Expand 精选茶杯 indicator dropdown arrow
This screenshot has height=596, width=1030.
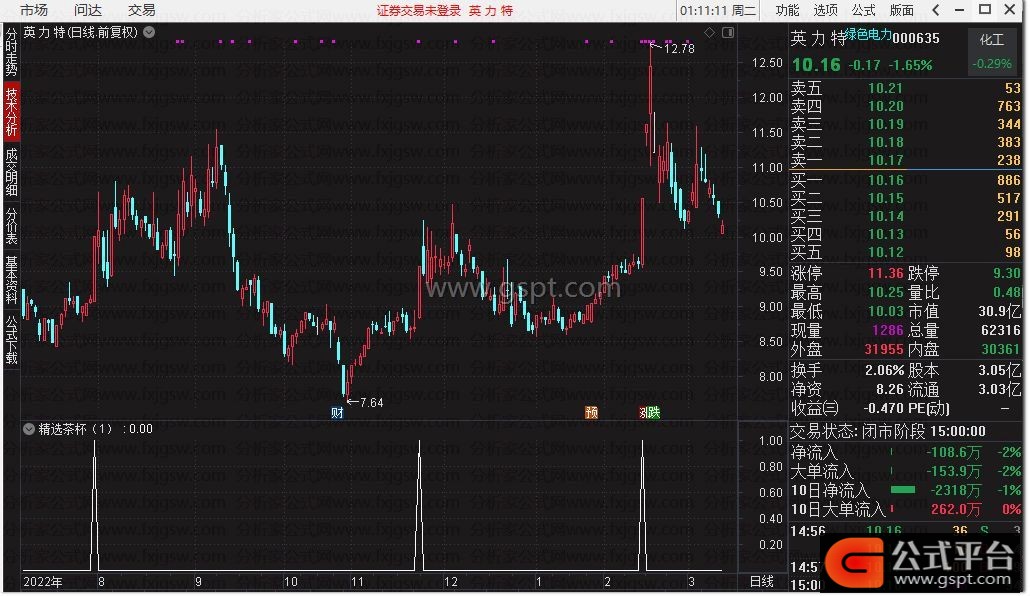[x=29, y=429]
